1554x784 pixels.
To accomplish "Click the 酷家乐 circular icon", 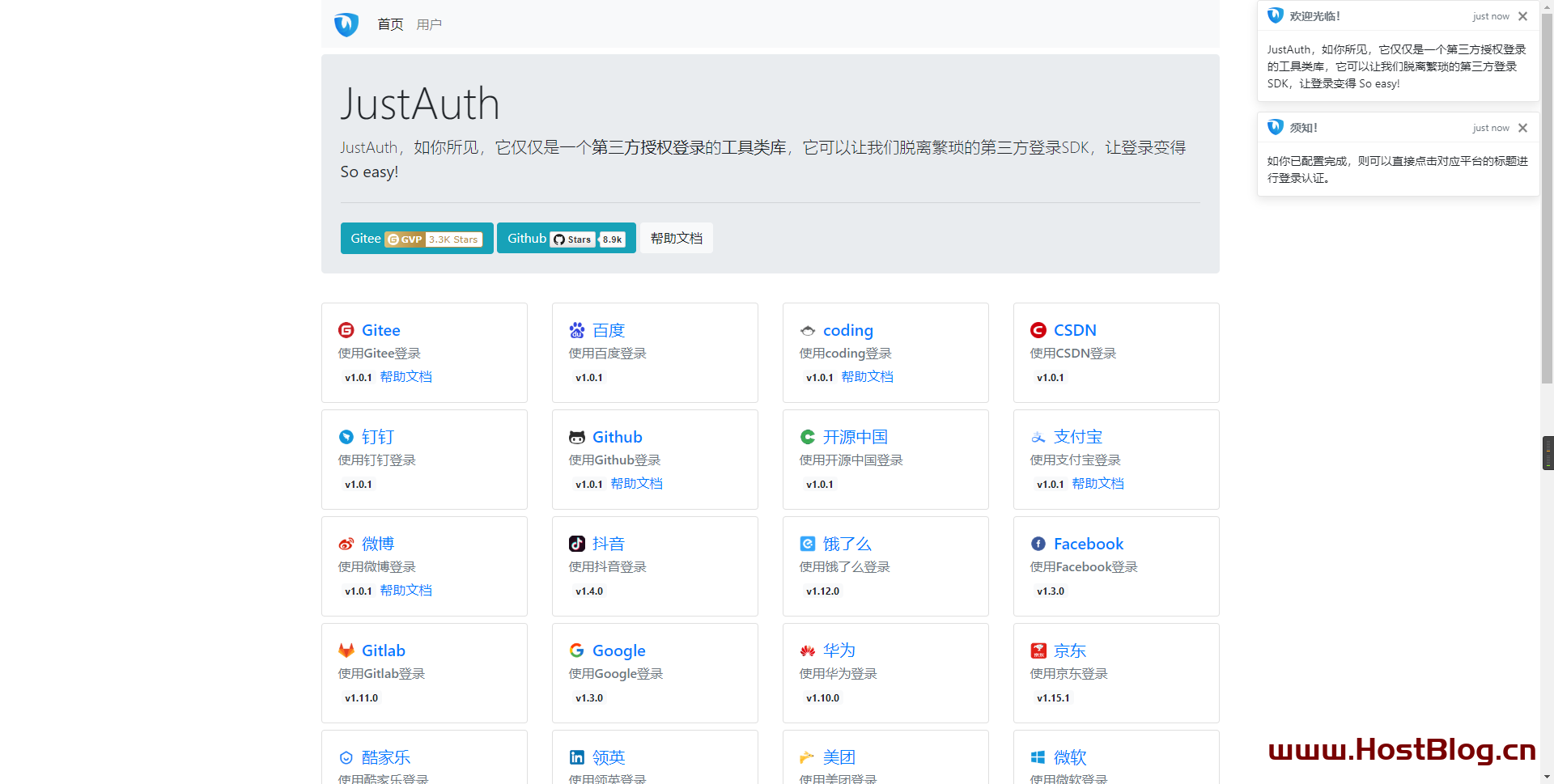I will click(x=346, y=757).
